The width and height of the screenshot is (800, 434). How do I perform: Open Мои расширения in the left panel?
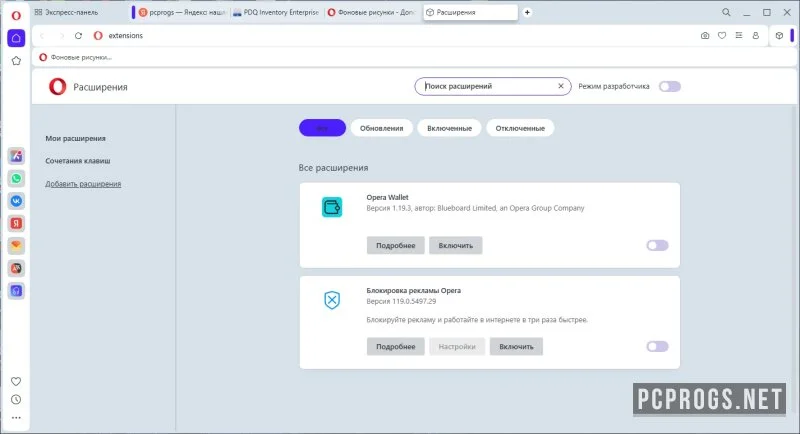point(76,138)
